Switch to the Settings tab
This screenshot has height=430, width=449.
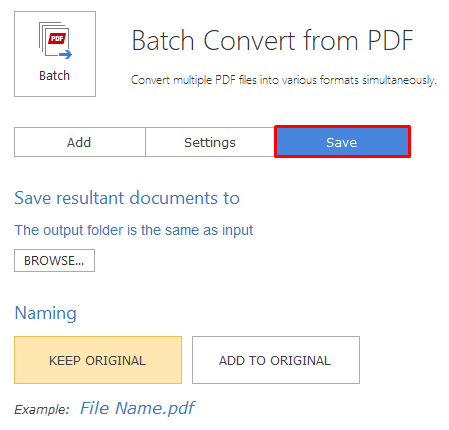click(x=210, y=142)
